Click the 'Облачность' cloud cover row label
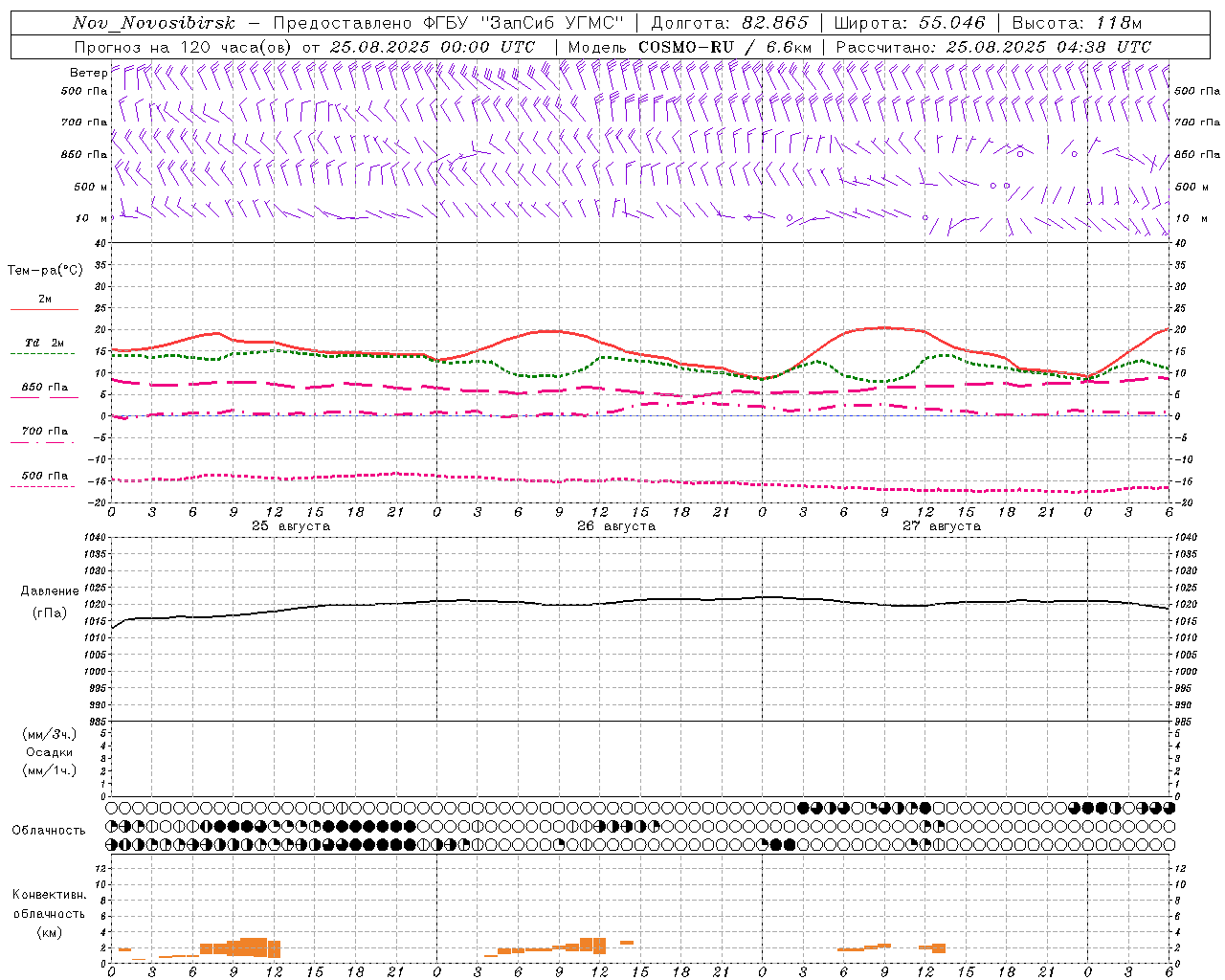 coord(49,830)
